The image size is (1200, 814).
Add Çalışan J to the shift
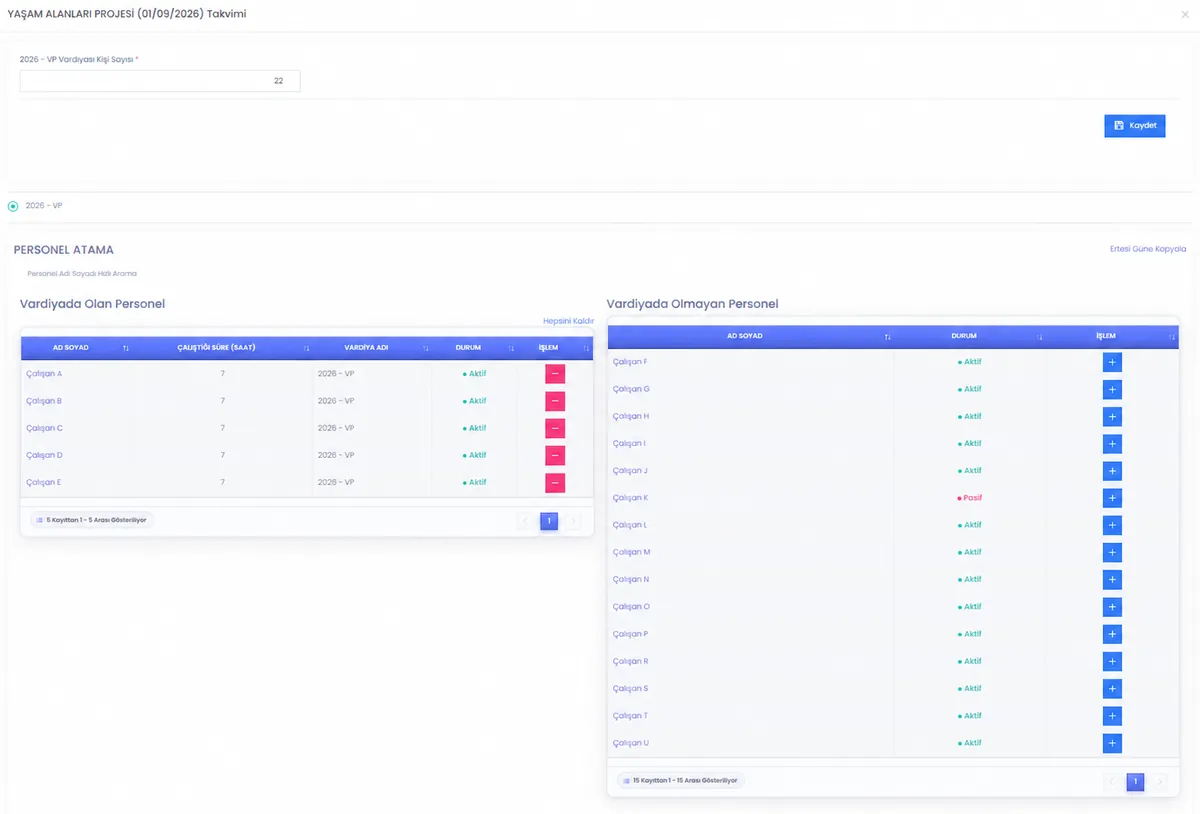(1112, 471)
